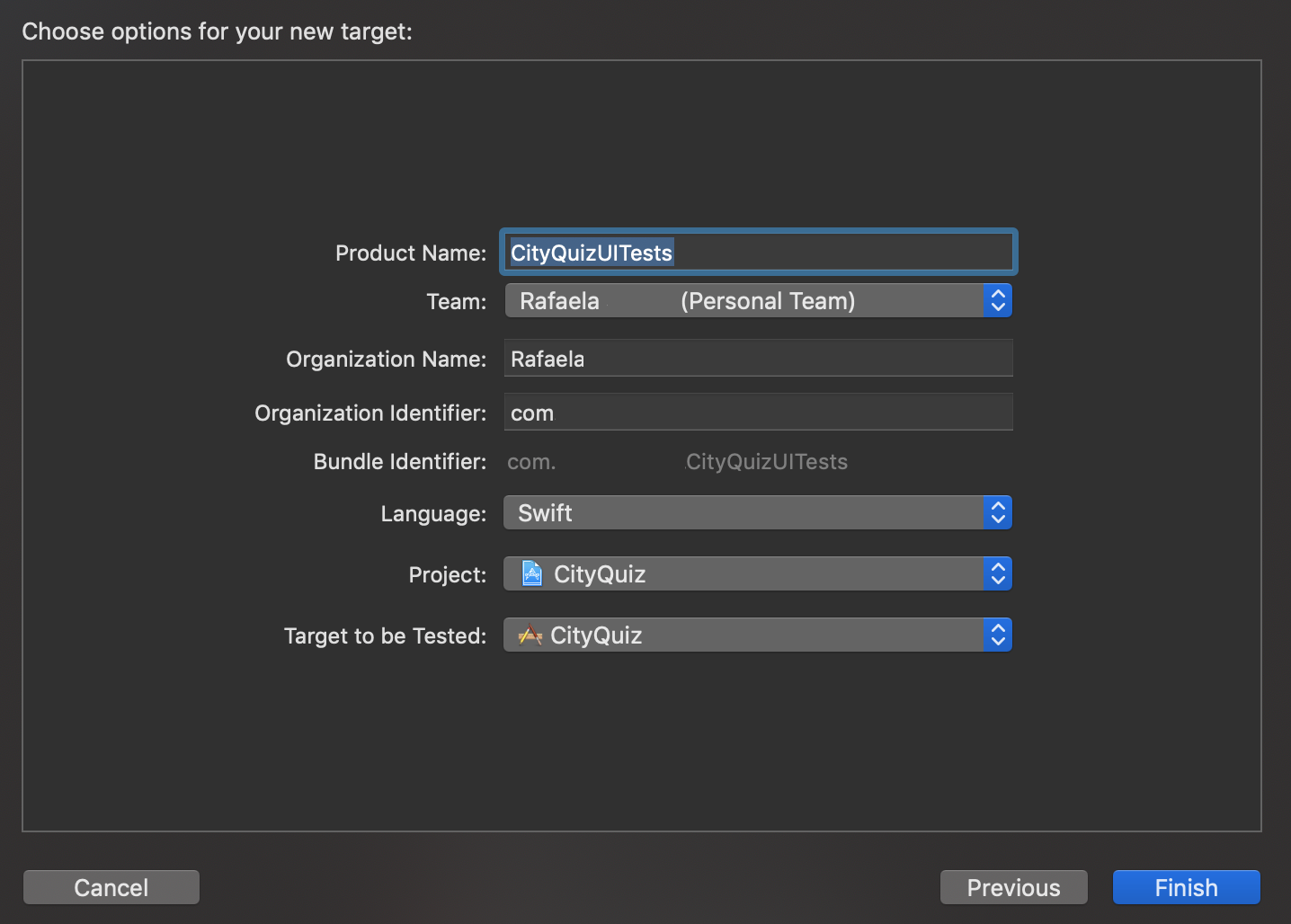1291x924 pixels.
Task: Click the CityQuiz app icon in Target row
Action: click(x=530, y=635)
